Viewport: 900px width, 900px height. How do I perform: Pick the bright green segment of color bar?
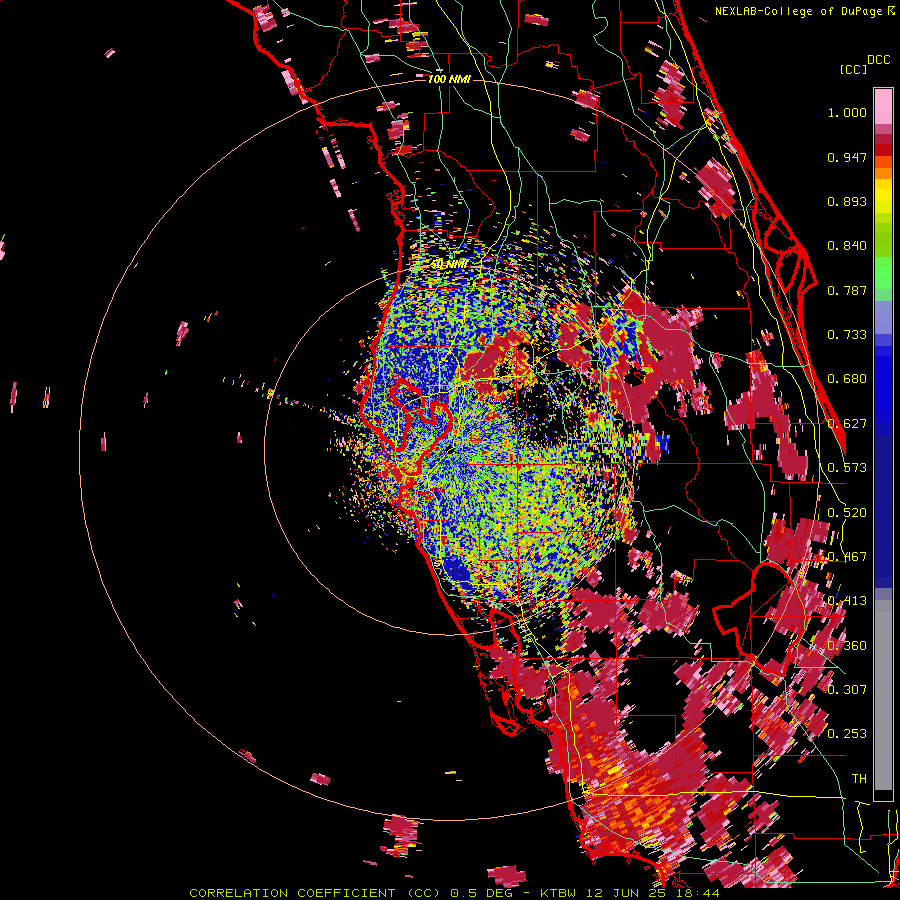[883, 274]
